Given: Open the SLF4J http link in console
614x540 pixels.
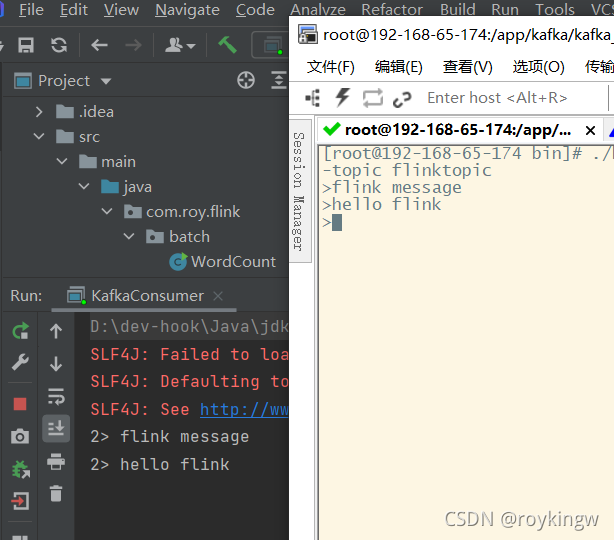Looking at the screenshot, I should click(x=244, y=410).
